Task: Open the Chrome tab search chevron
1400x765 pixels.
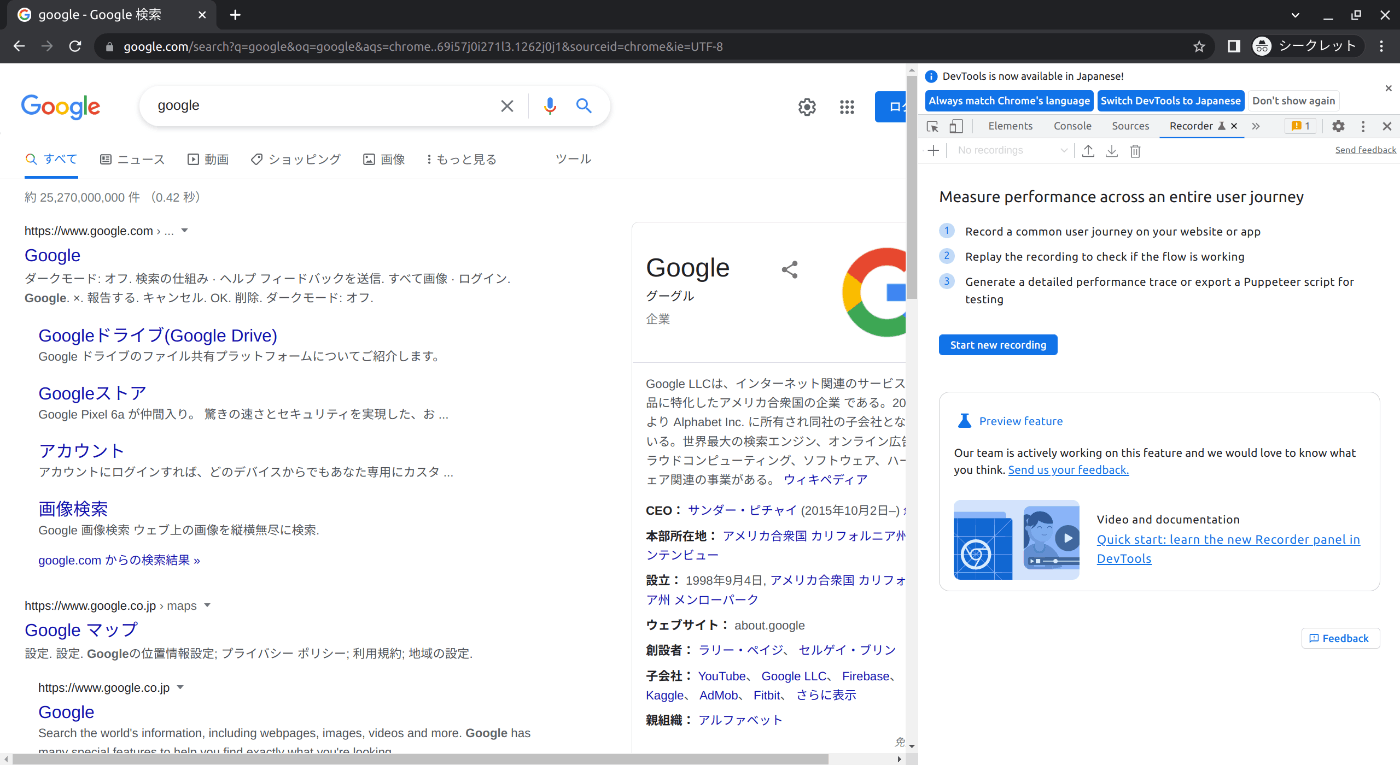Action: pyautogui.click(x=1295, y=15)
